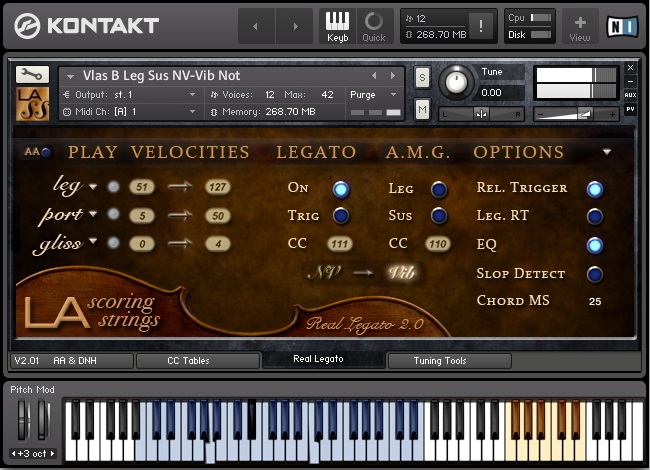
Task: Toggle EQ option
Action: coord(595,245)
